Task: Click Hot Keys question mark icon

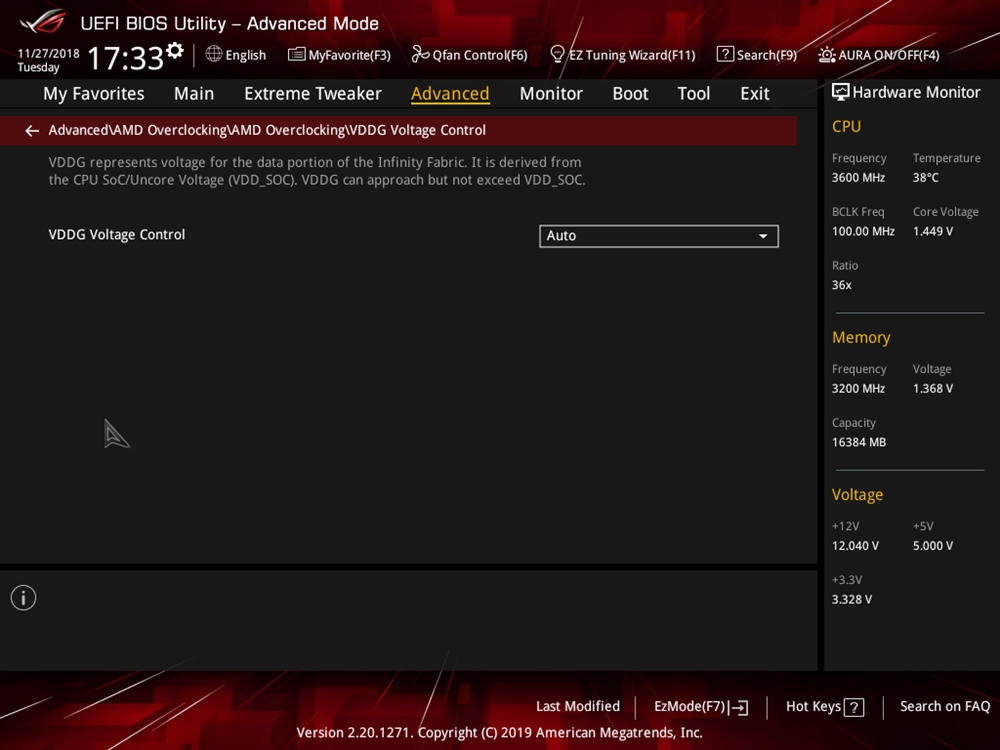Action: (854, 707)
